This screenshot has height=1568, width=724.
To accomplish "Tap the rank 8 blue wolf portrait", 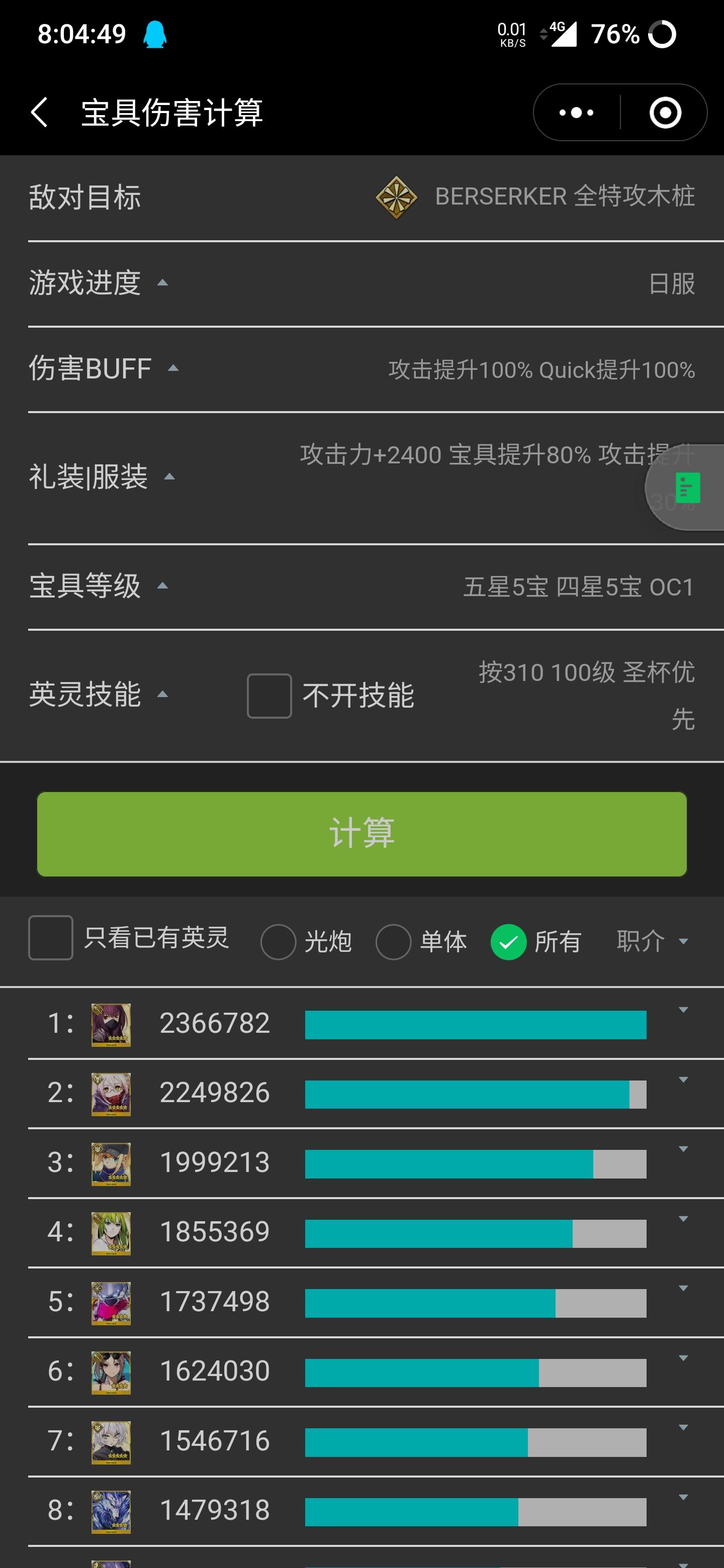I will (x=111, y=1511).
